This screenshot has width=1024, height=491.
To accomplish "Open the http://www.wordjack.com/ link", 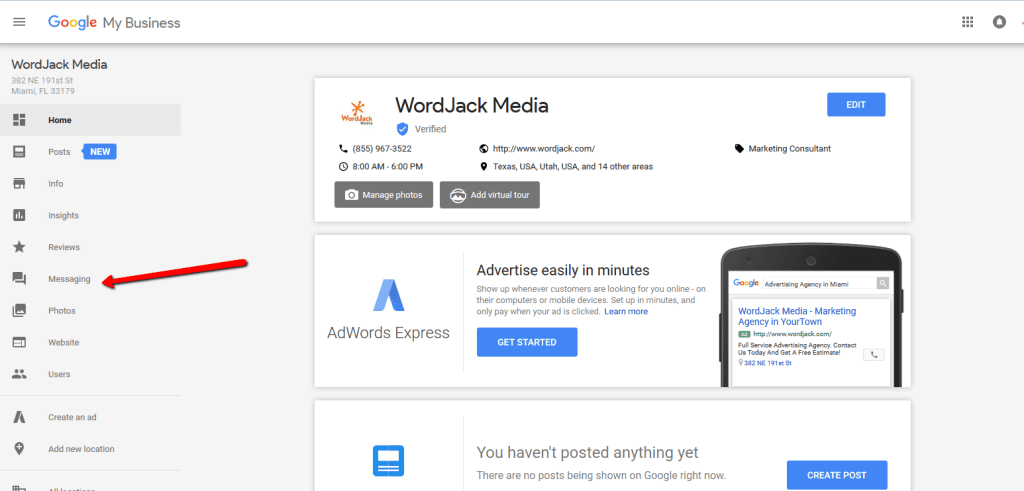I will click(x=543, y=149).
